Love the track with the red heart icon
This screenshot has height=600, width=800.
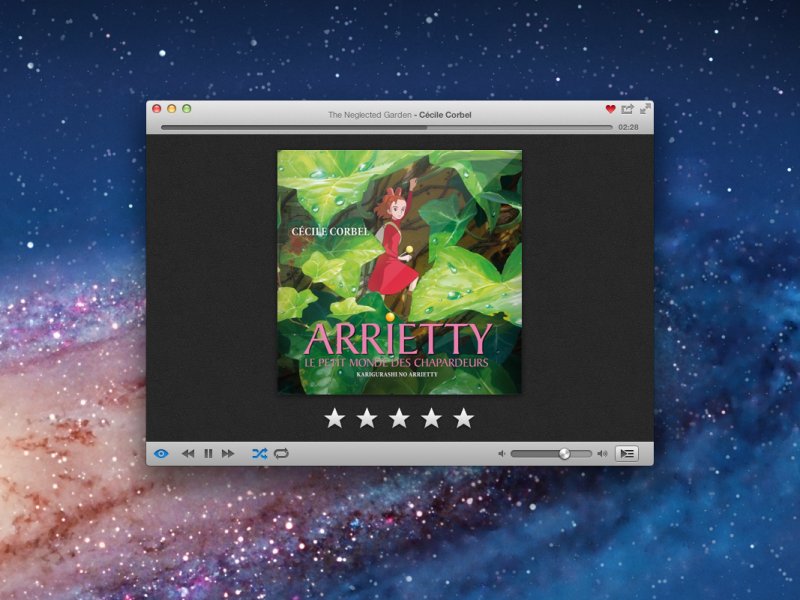click(x=610, y=109)
